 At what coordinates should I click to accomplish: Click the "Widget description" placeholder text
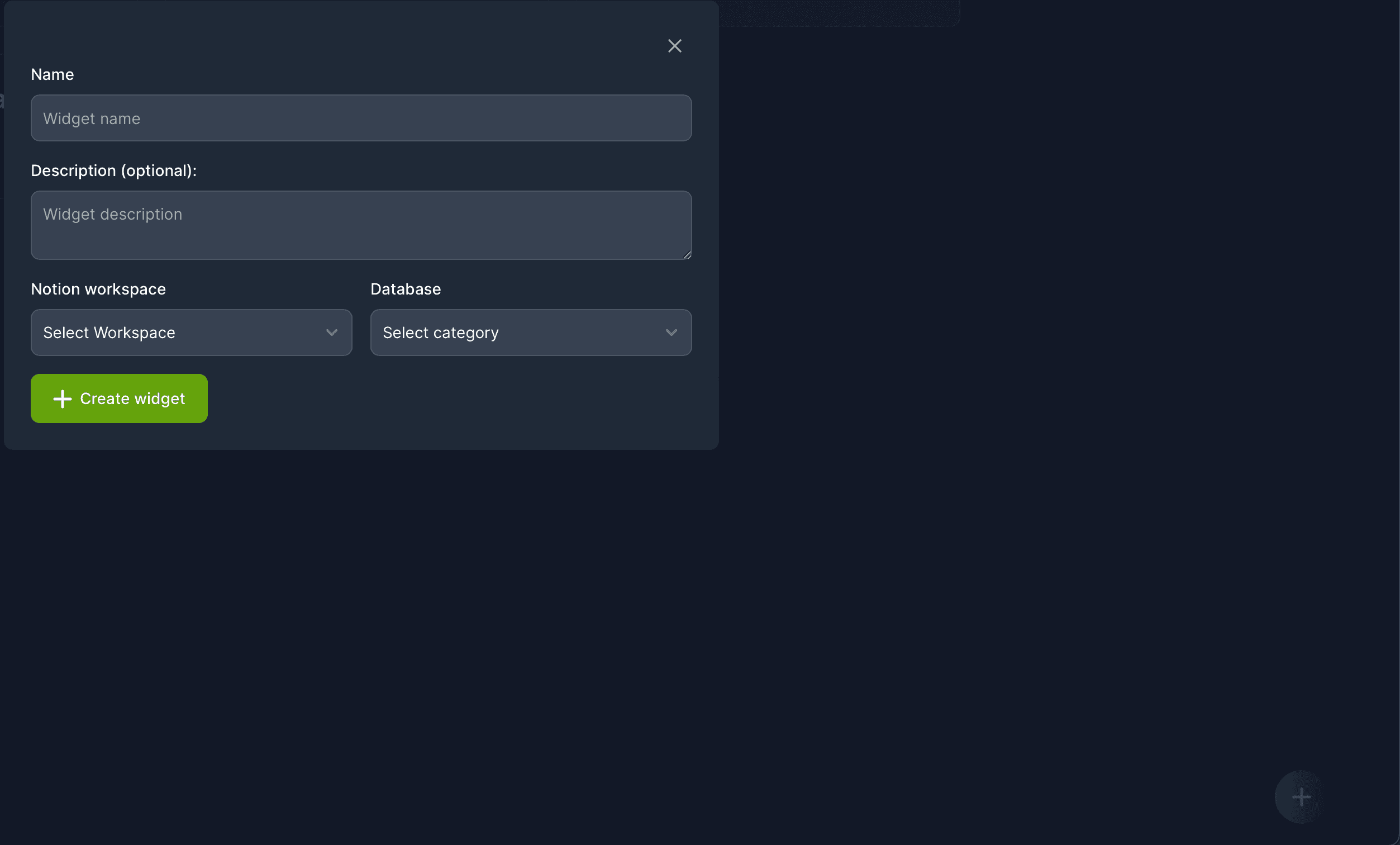pyautogui.click(x=112, y=214)
